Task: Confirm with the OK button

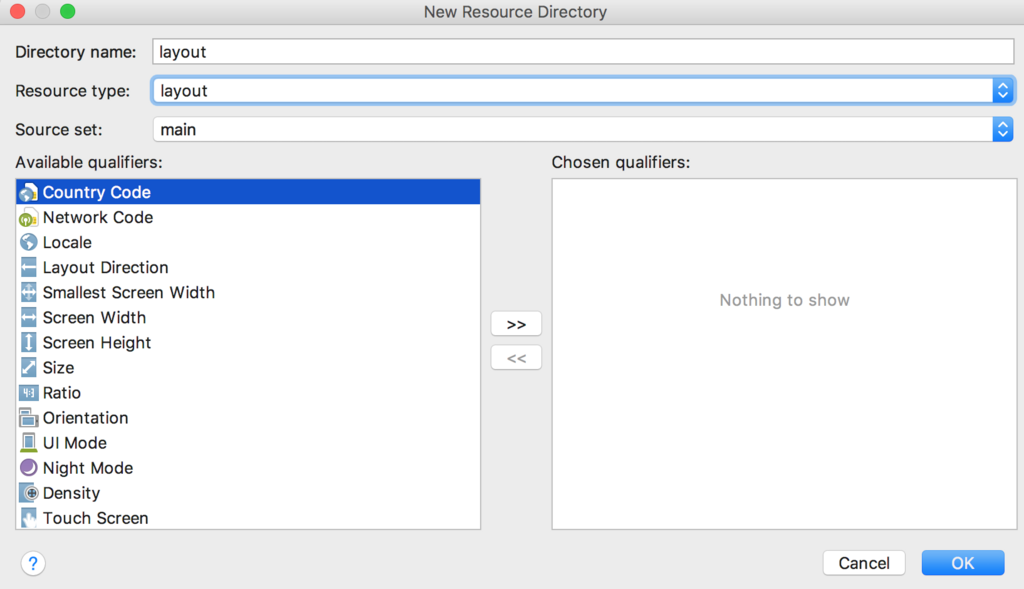Action: pos(963,563)
